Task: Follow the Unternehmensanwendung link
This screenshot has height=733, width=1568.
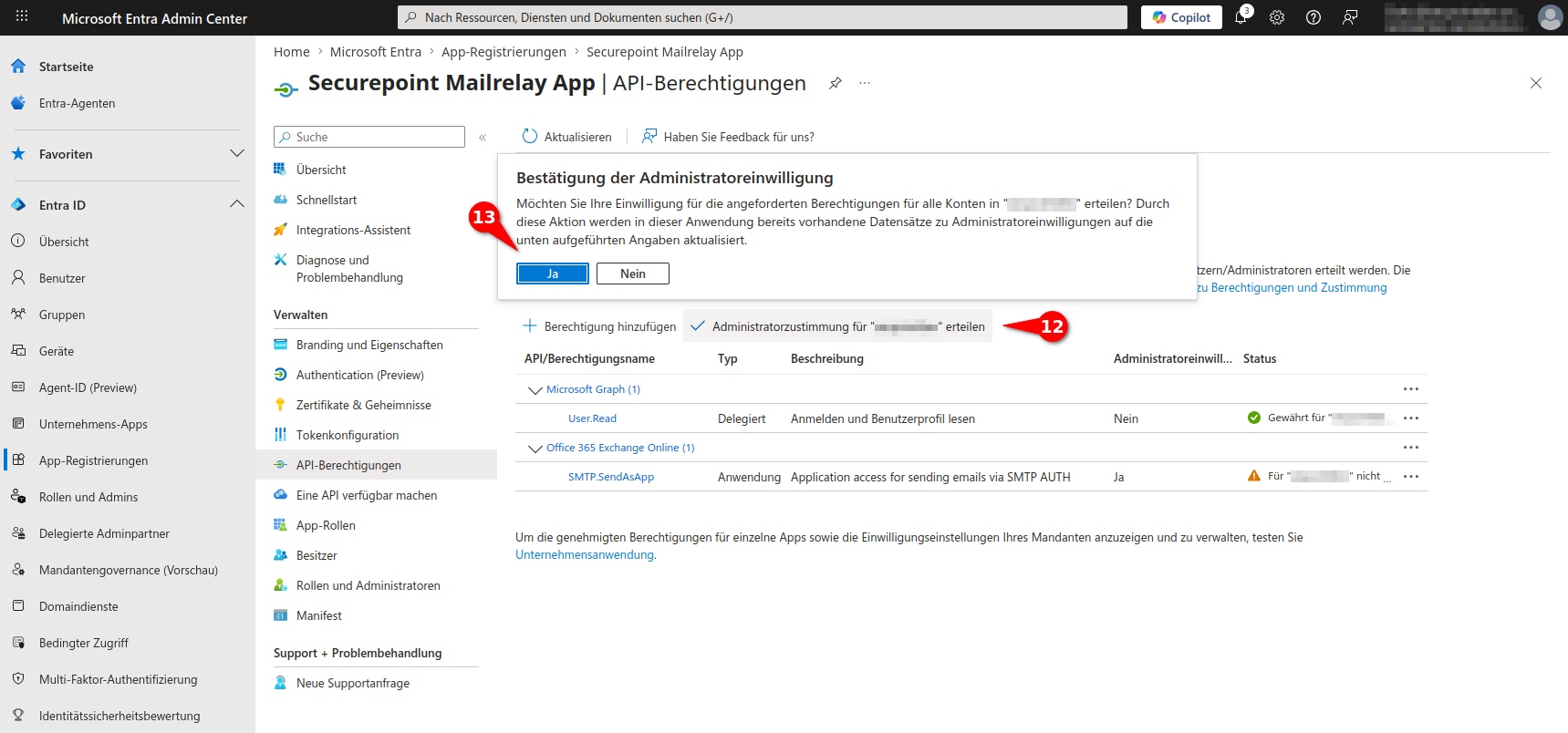Action: (x=584, y=554)
